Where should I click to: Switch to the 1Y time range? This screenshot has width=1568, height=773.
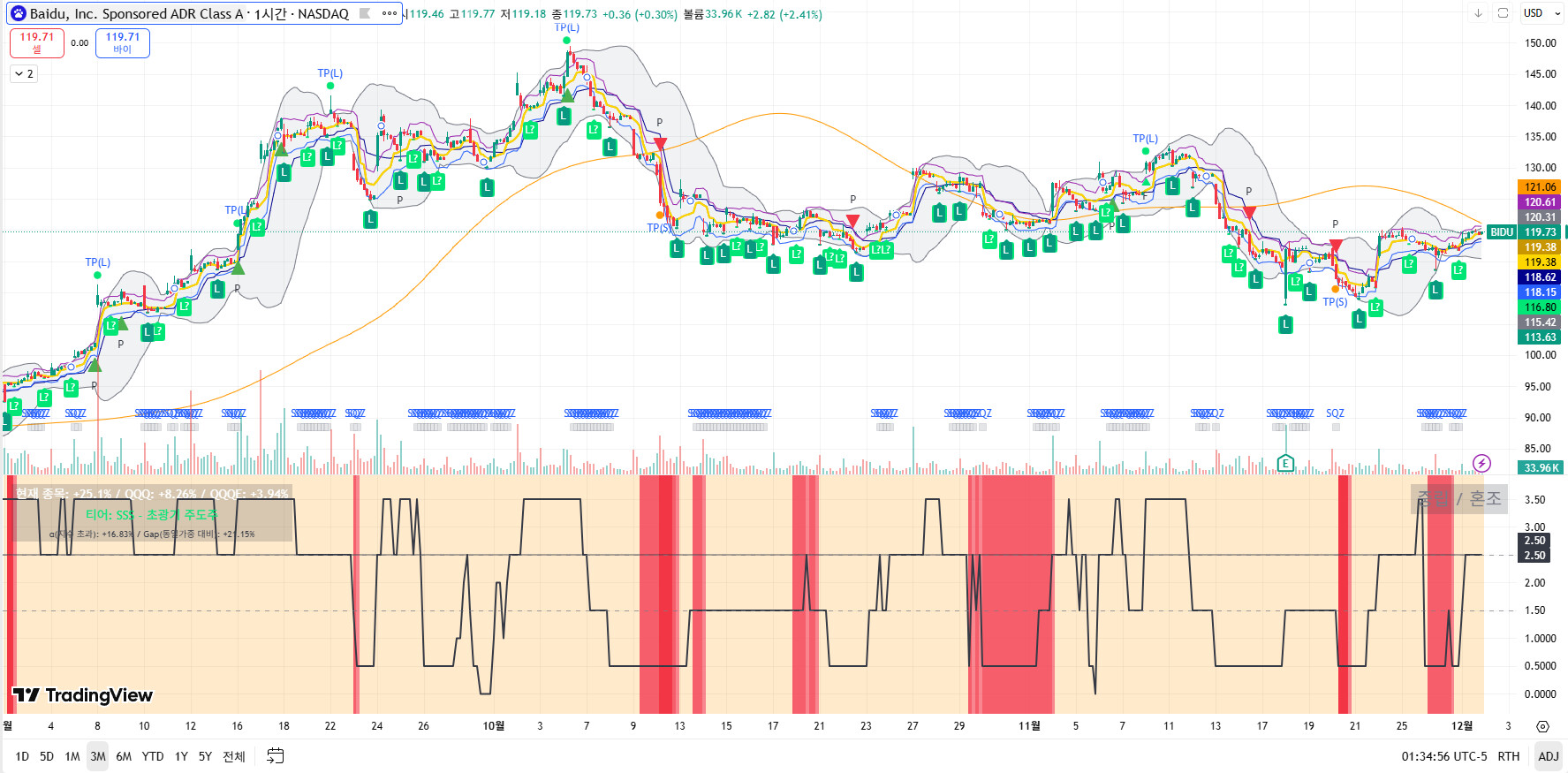181,756
